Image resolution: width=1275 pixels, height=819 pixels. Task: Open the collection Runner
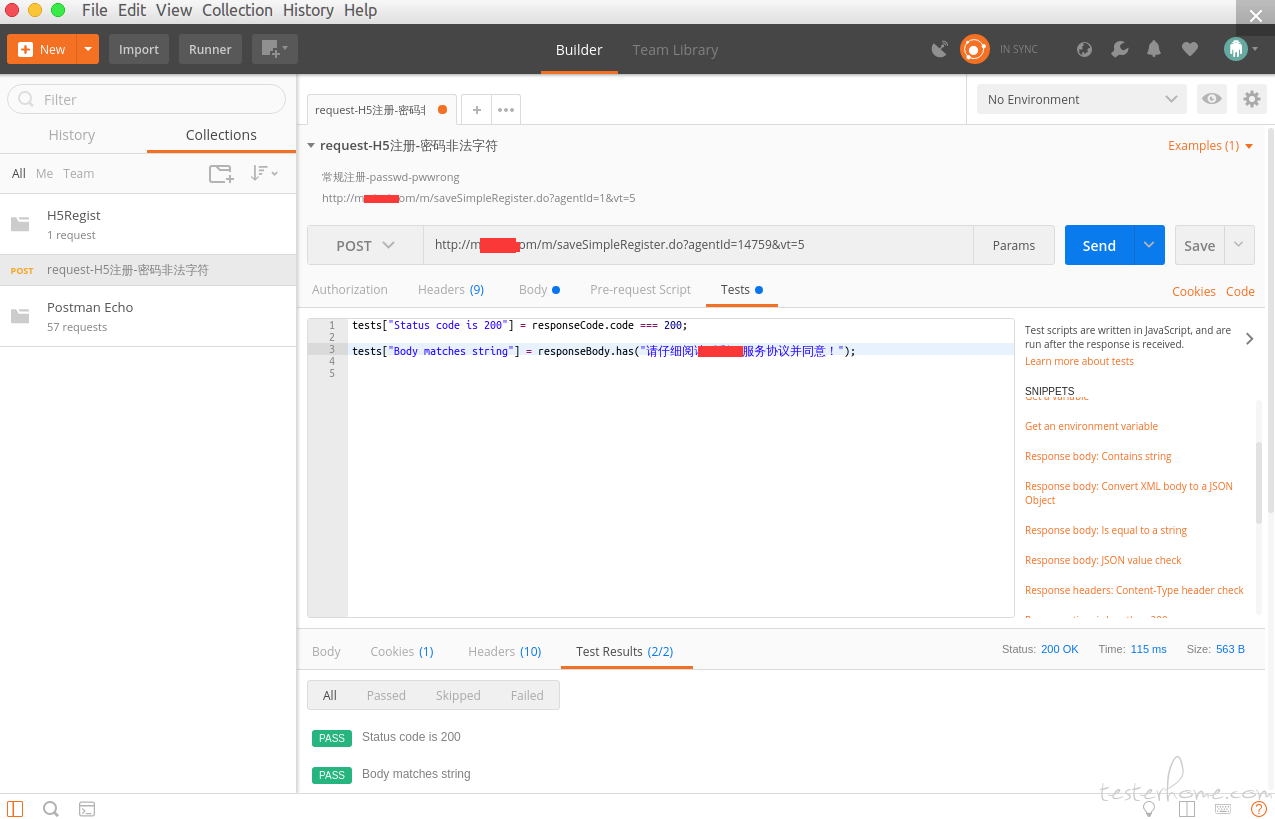[x=210, y=49]
